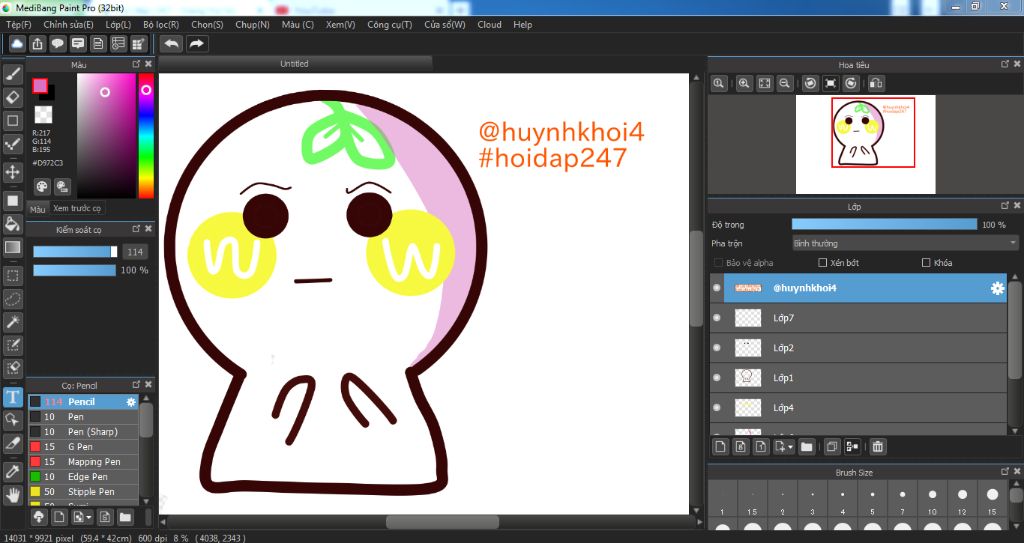The height and width of the screenshot is (543, 1024).
Task: Open settings gear for @huynhkhoi4 layer
Action: [997, 288]
